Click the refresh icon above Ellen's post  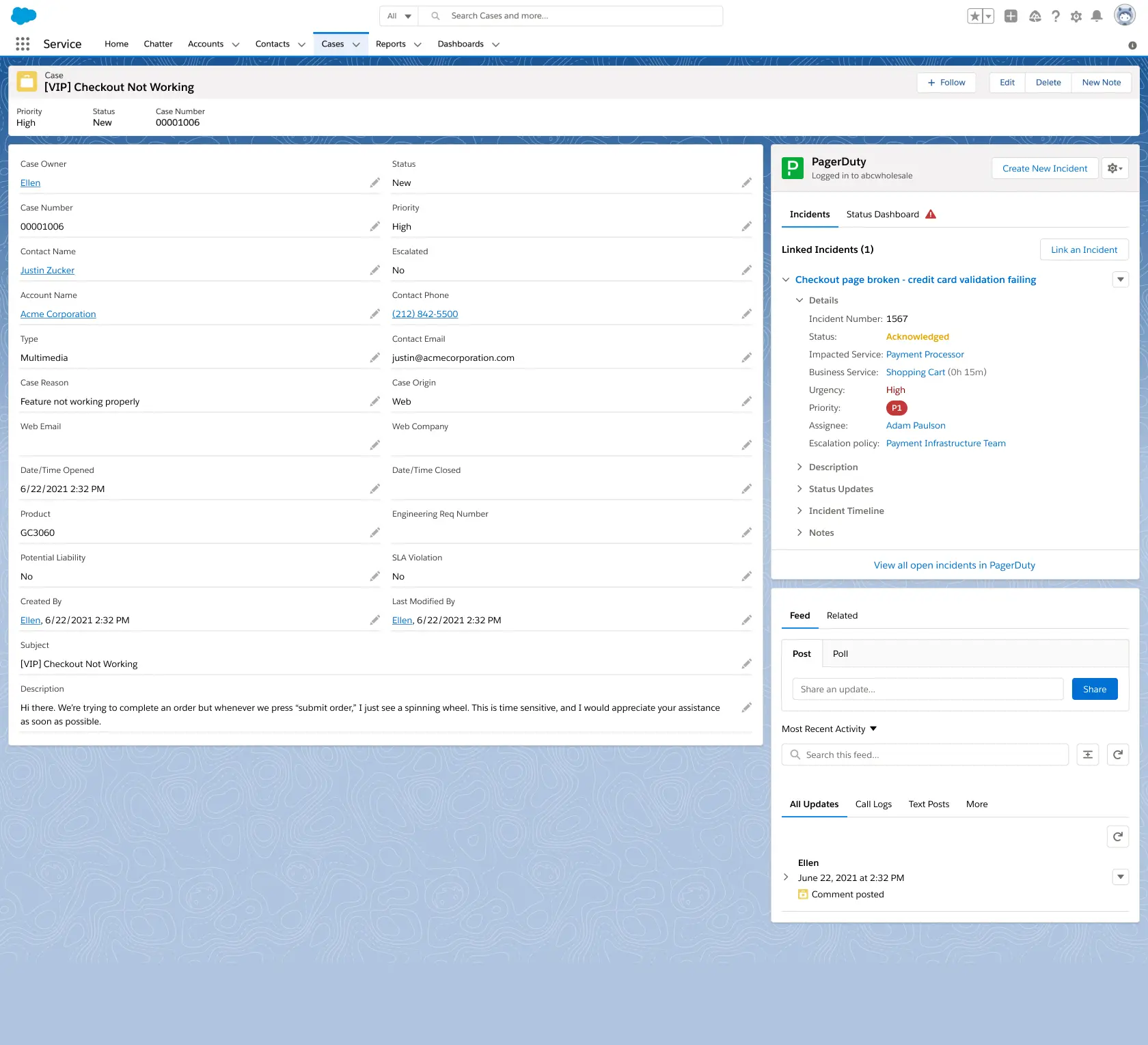click(1118, 837)
